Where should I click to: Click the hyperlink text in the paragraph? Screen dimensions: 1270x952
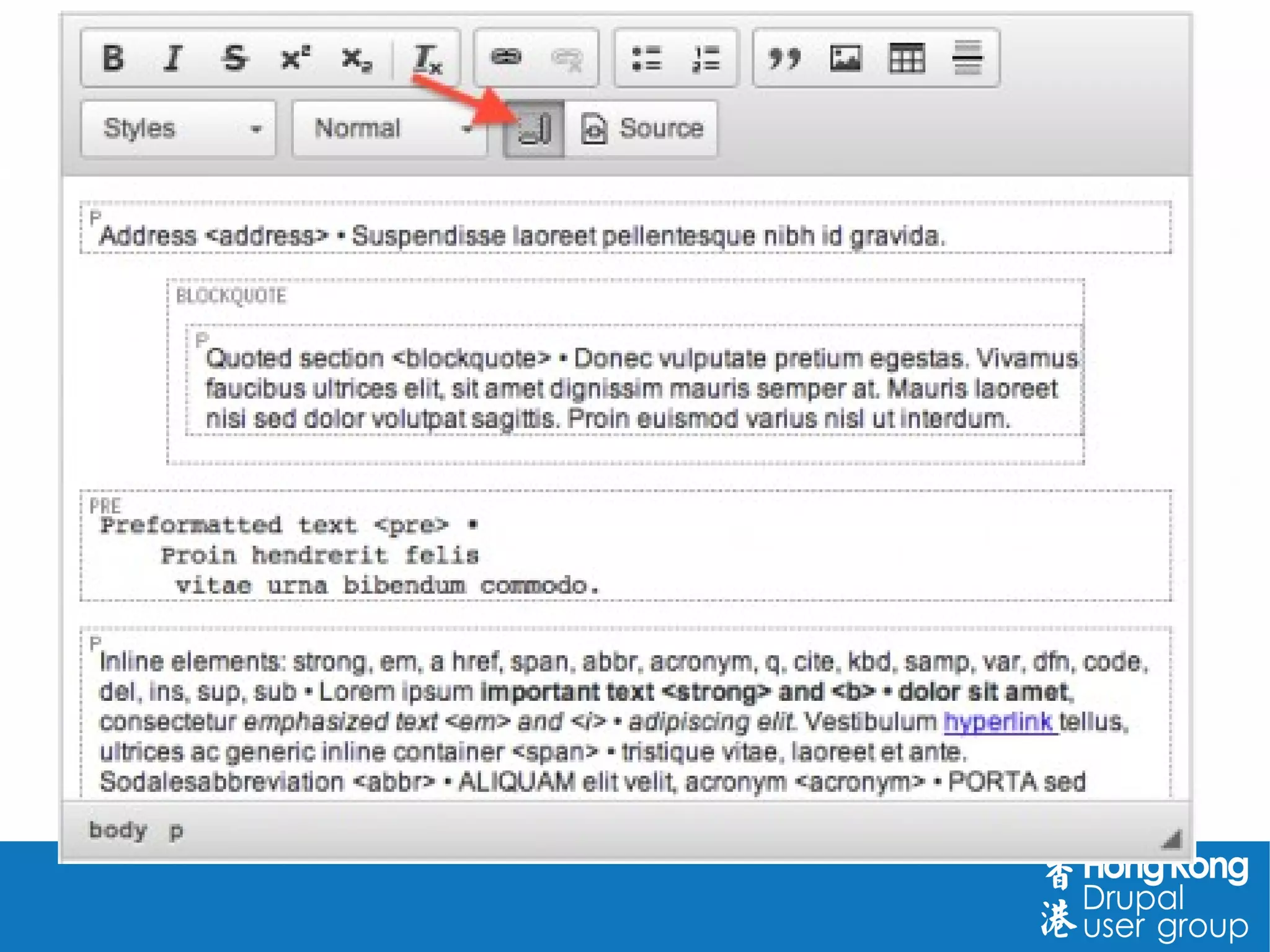tap(998, 722)
